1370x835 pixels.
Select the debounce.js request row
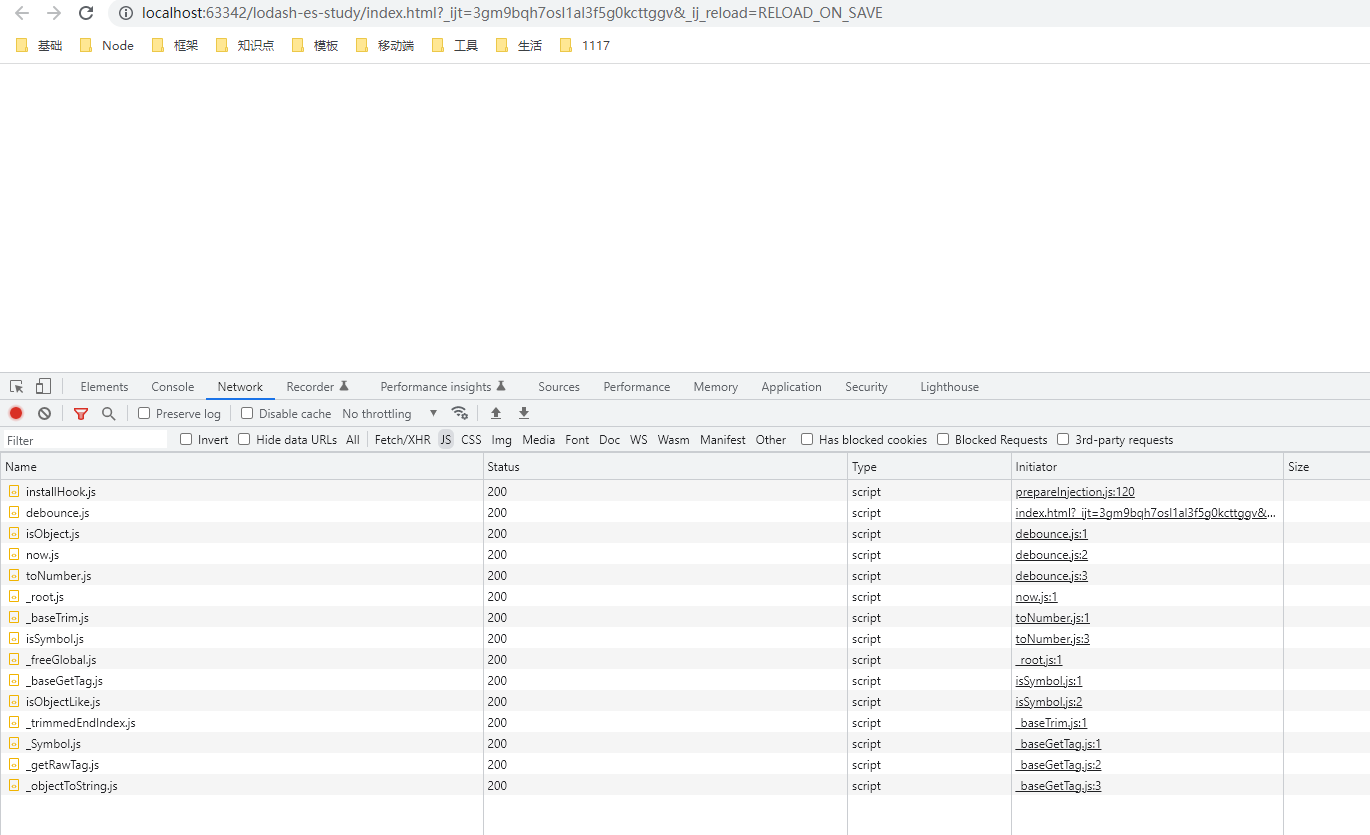pos(685,513)
